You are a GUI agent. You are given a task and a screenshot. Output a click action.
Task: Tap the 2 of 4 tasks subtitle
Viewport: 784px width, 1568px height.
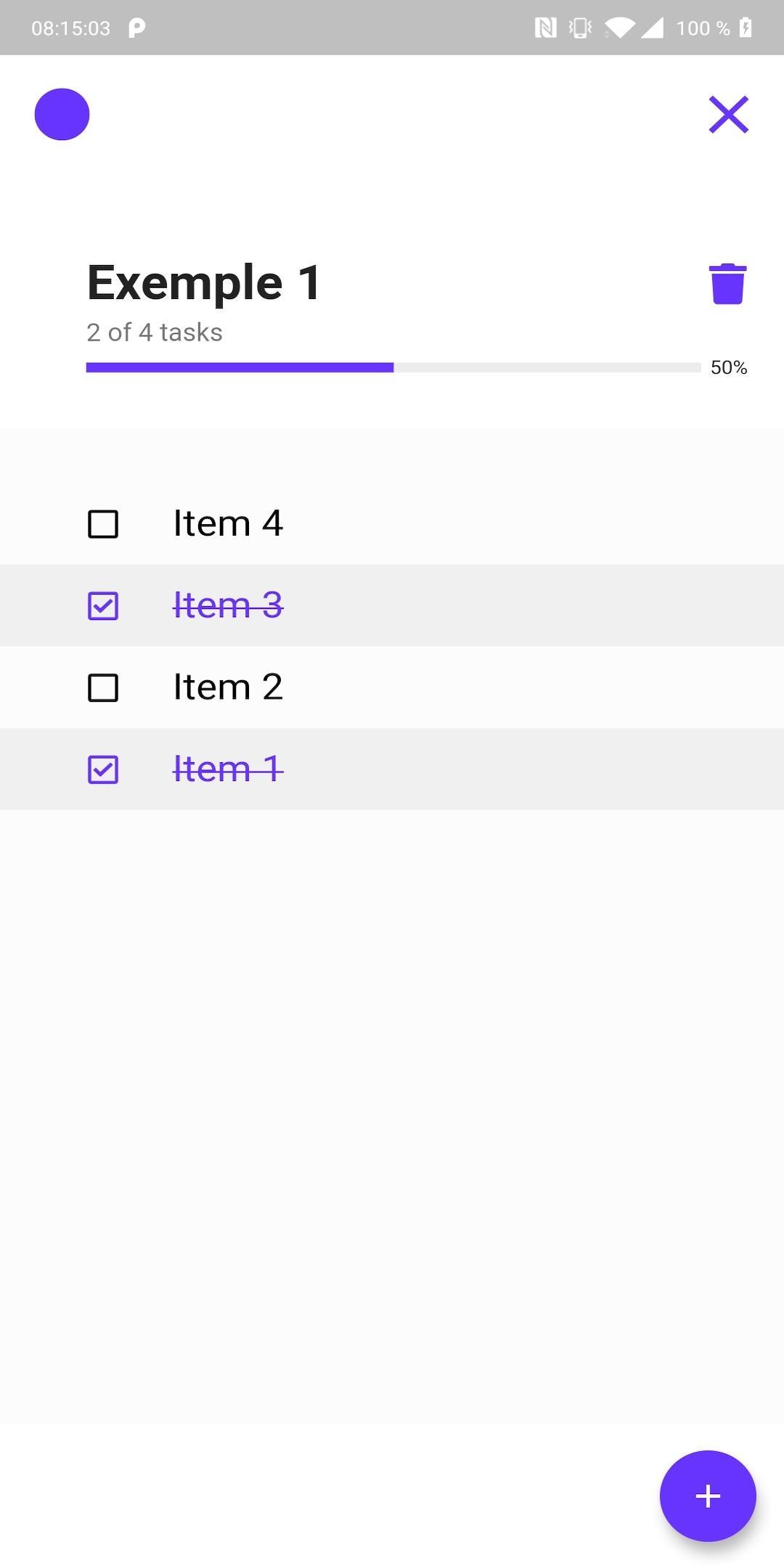pos(155,332)
